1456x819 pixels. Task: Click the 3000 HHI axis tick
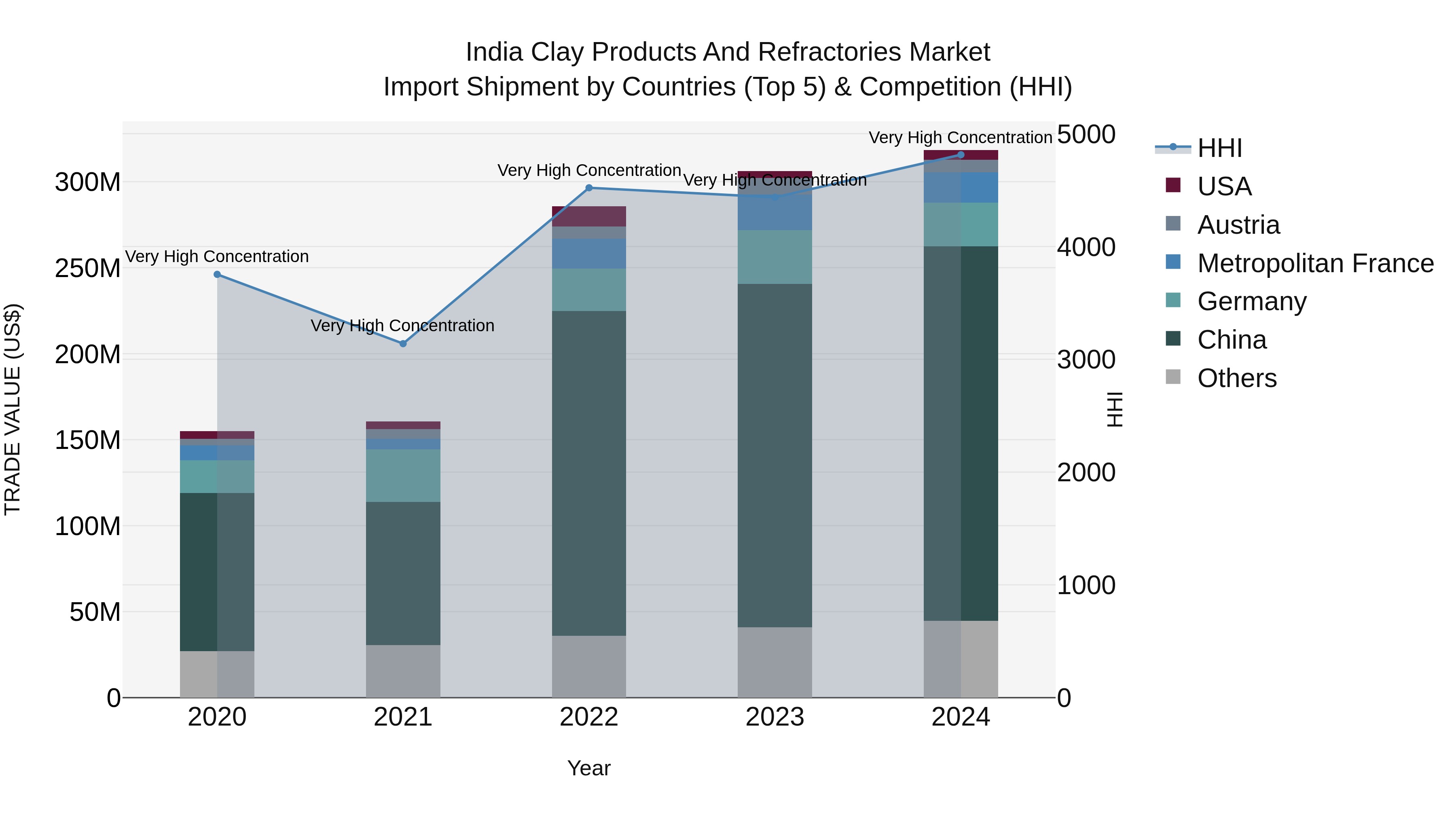(x=1086, y=360)
